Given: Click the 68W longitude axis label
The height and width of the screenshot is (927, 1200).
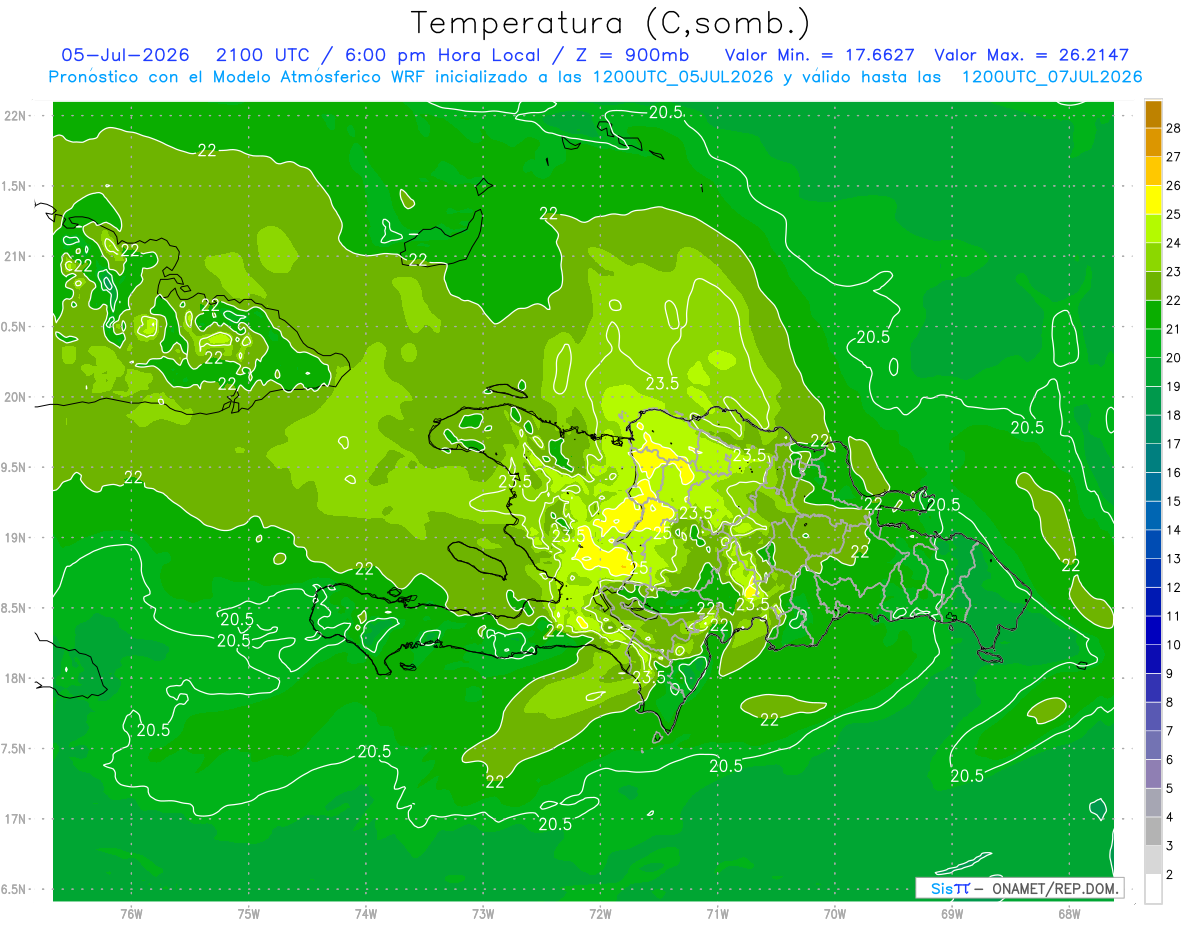Looking at the screenshot, I should (x=1069, y=913).
